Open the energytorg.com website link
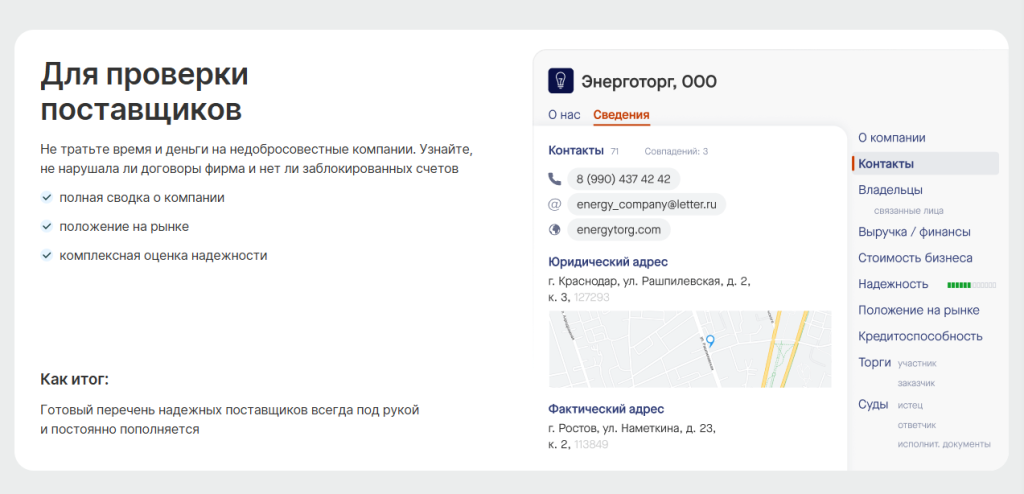The image size is (1024, 494). 617,229
